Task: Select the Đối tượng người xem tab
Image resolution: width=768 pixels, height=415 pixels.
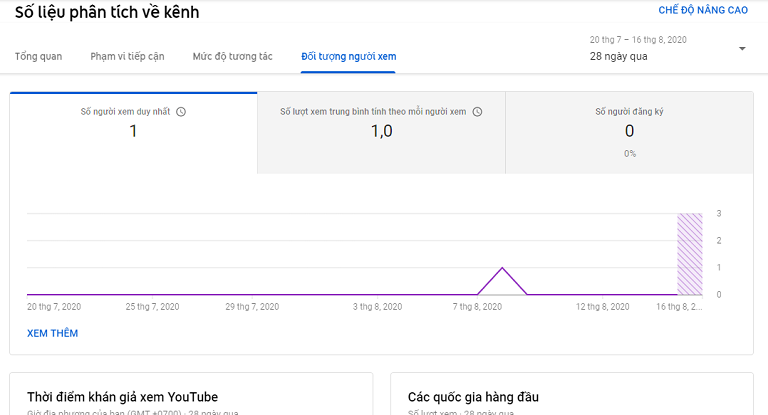Action: (x=348, y=56)
